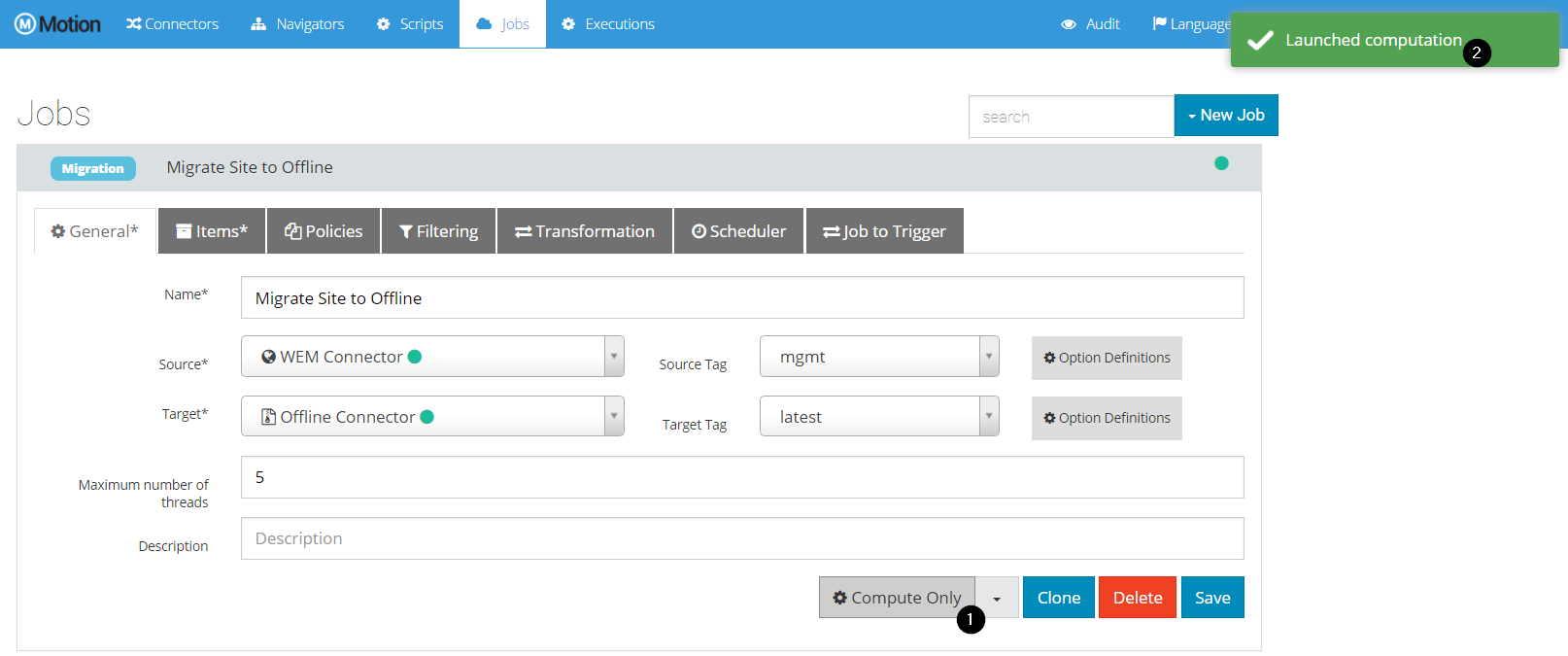Click the Maximum number of threads field
Screen dimensions: 1568x656
click(x=742, y=477)
